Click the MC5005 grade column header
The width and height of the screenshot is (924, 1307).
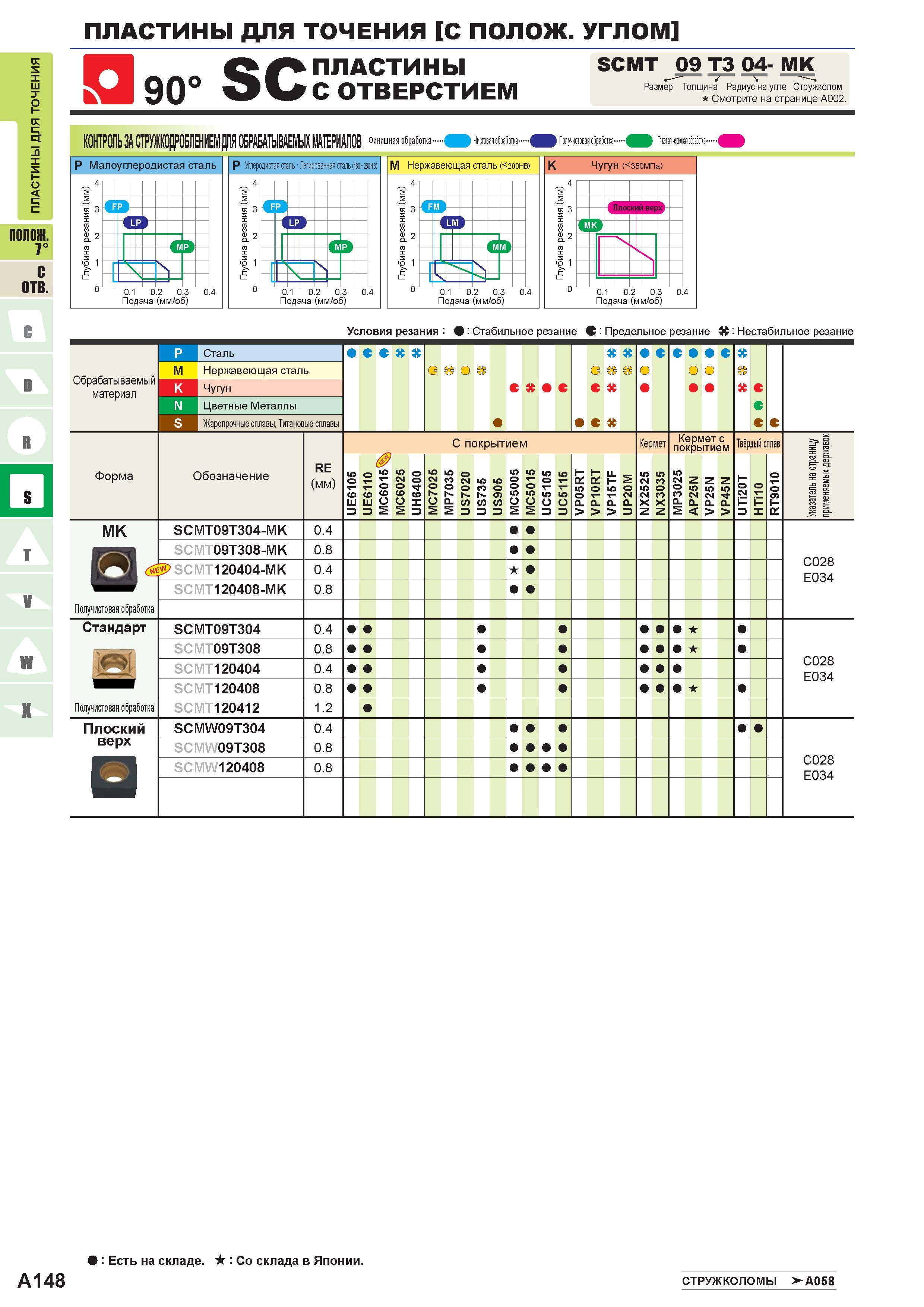point(514,493)
